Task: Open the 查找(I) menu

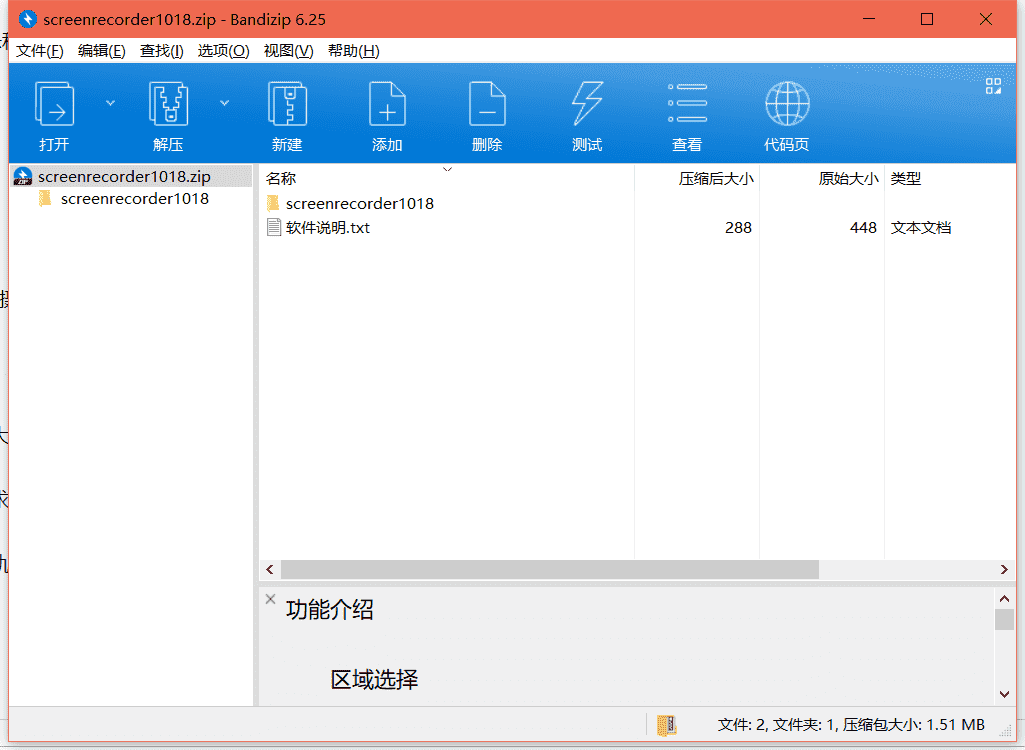Action: tap(161, 50)
